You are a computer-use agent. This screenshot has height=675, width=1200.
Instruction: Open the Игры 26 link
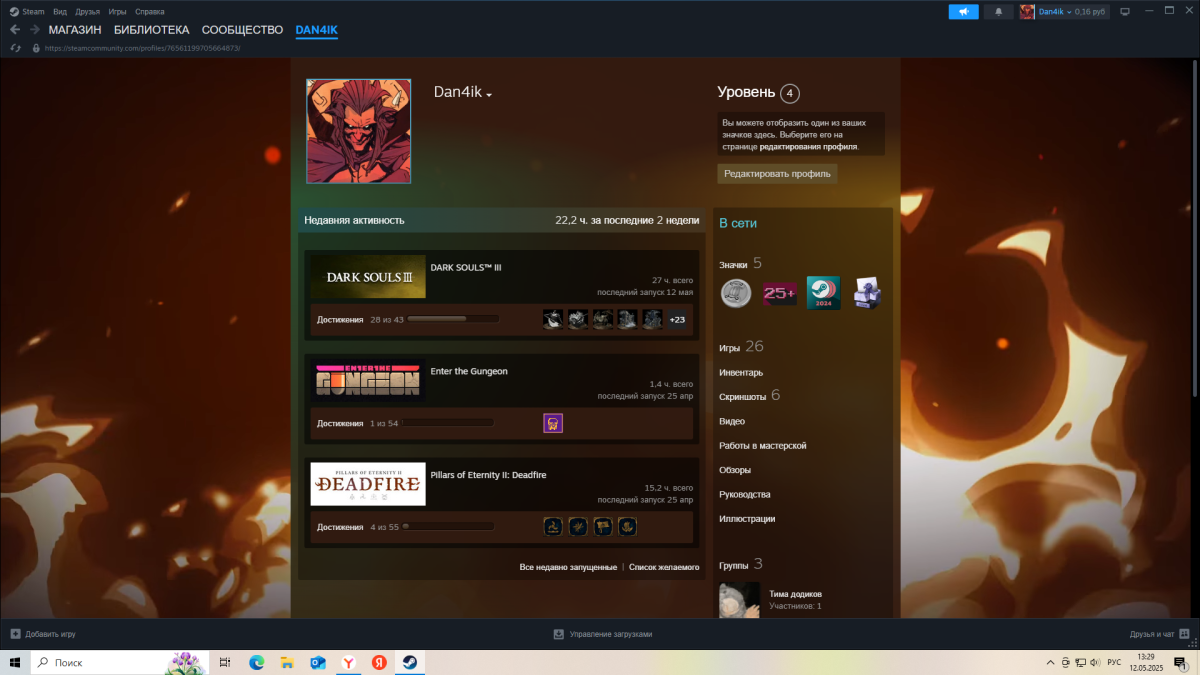point(741,347)
